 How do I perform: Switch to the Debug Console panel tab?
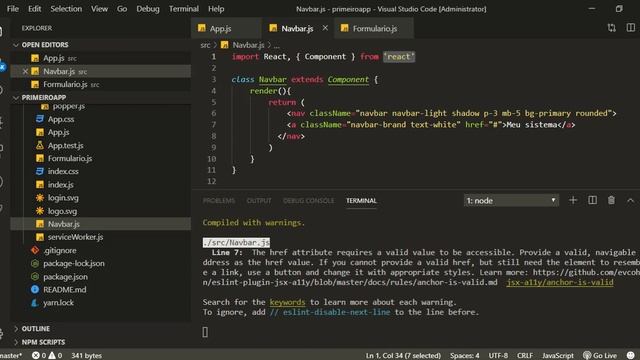309,200
